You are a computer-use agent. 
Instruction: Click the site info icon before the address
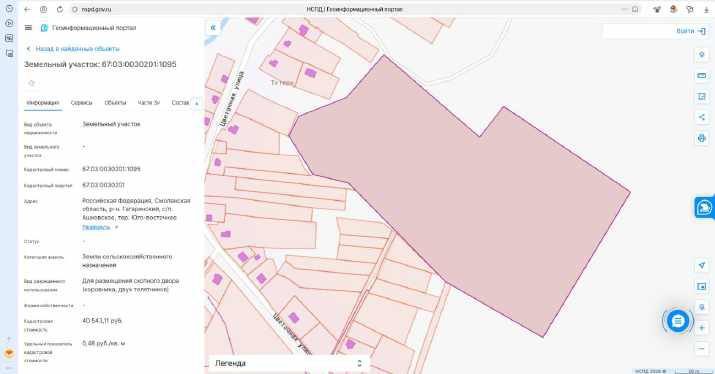(x=75, y=9)
